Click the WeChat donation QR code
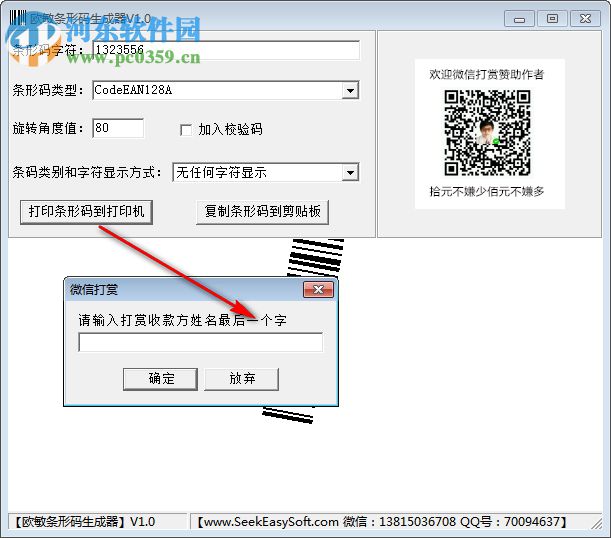611x538 pixels. pyautogui.click(x=487, y=133)
